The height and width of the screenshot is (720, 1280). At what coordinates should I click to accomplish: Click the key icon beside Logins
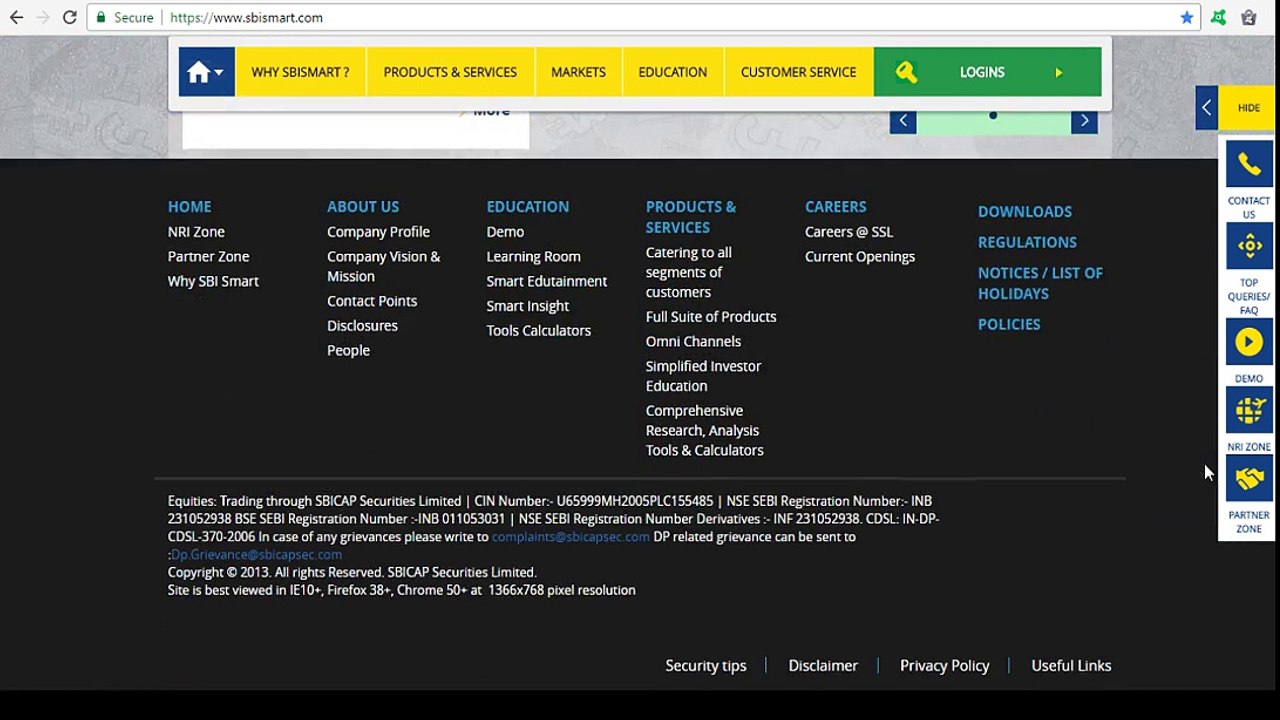(x=906, y=72)
